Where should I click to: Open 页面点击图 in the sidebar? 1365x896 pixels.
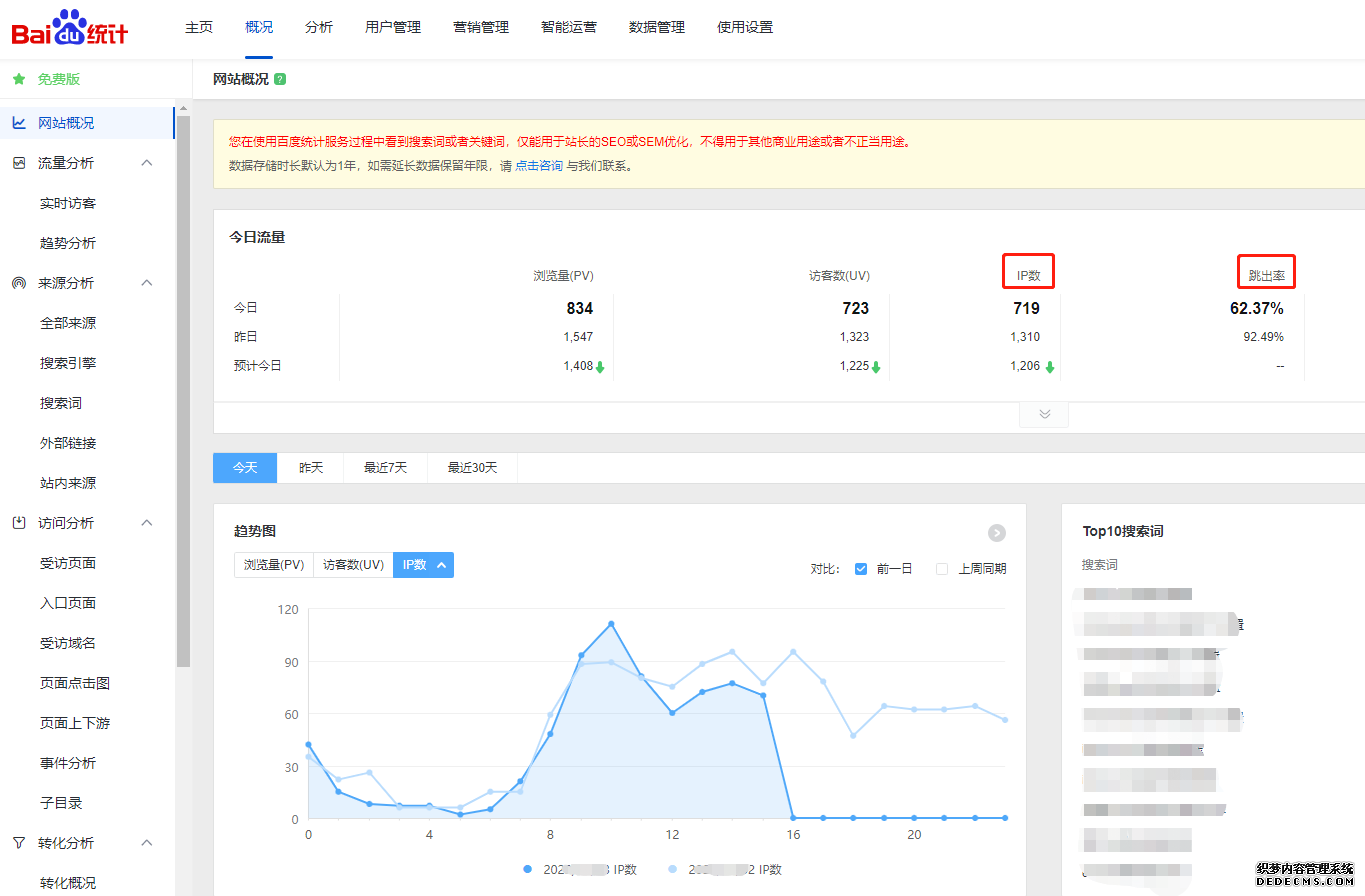coord(75,683)
